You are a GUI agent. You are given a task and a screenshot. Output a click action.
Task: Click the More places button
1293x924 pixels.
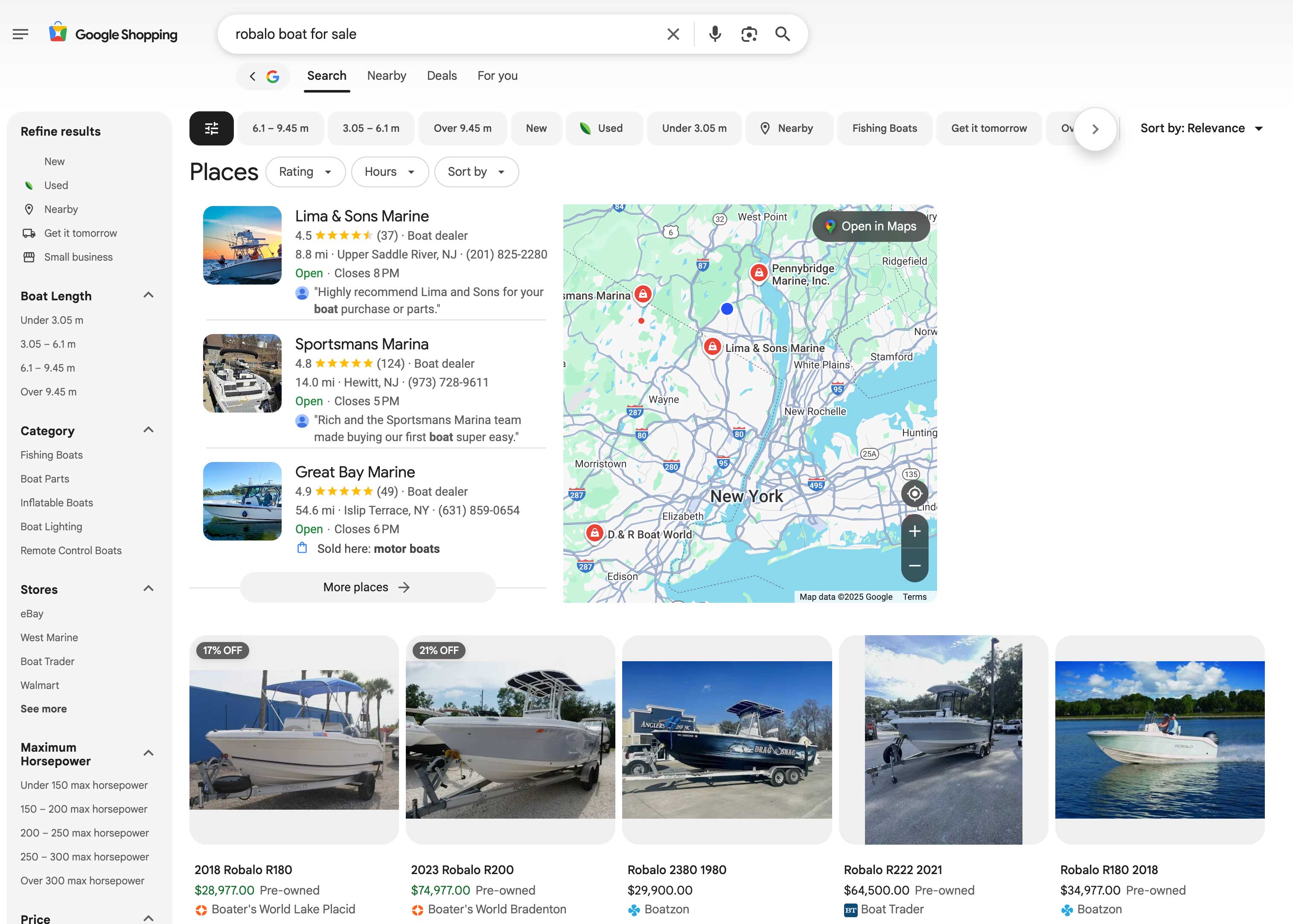pyautogui.click(x=367, y=587)
